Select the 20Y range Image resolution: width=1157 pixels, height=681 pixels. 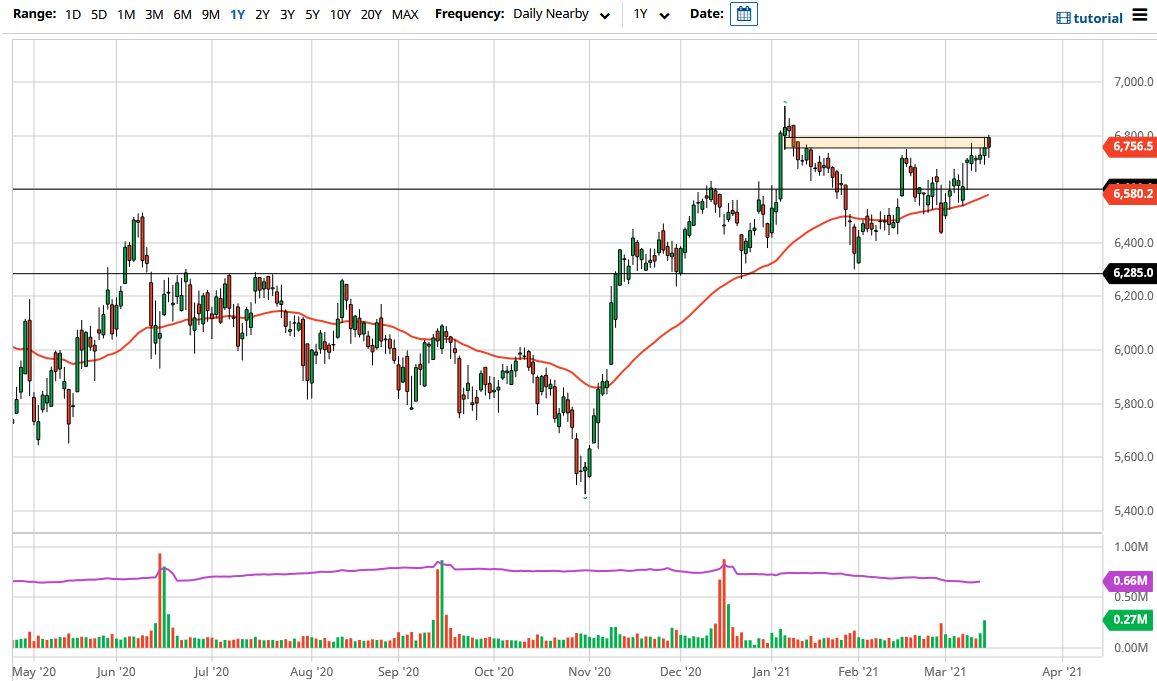[369, 15]
